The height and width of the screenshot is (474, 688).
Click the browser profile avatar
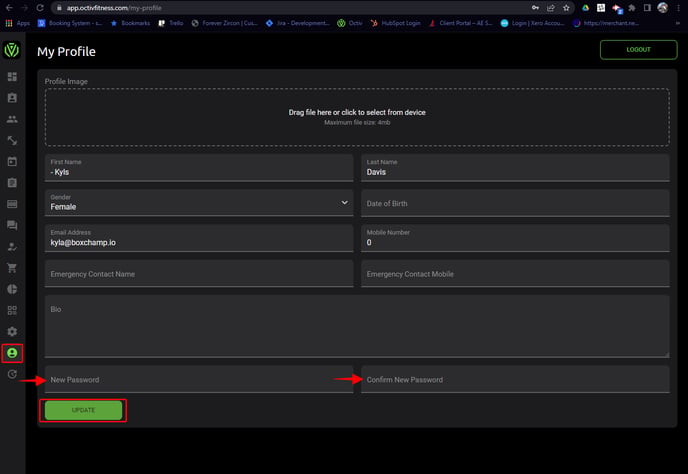tap(663, 7)
